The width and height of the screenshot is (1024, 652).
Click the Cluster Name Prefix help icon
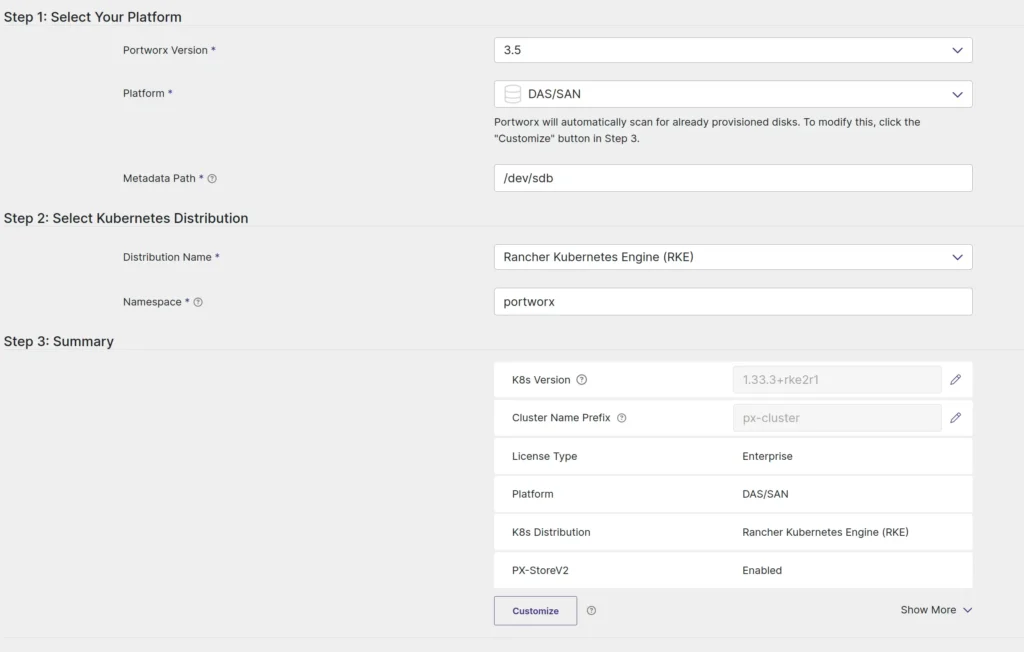(622, 418)
